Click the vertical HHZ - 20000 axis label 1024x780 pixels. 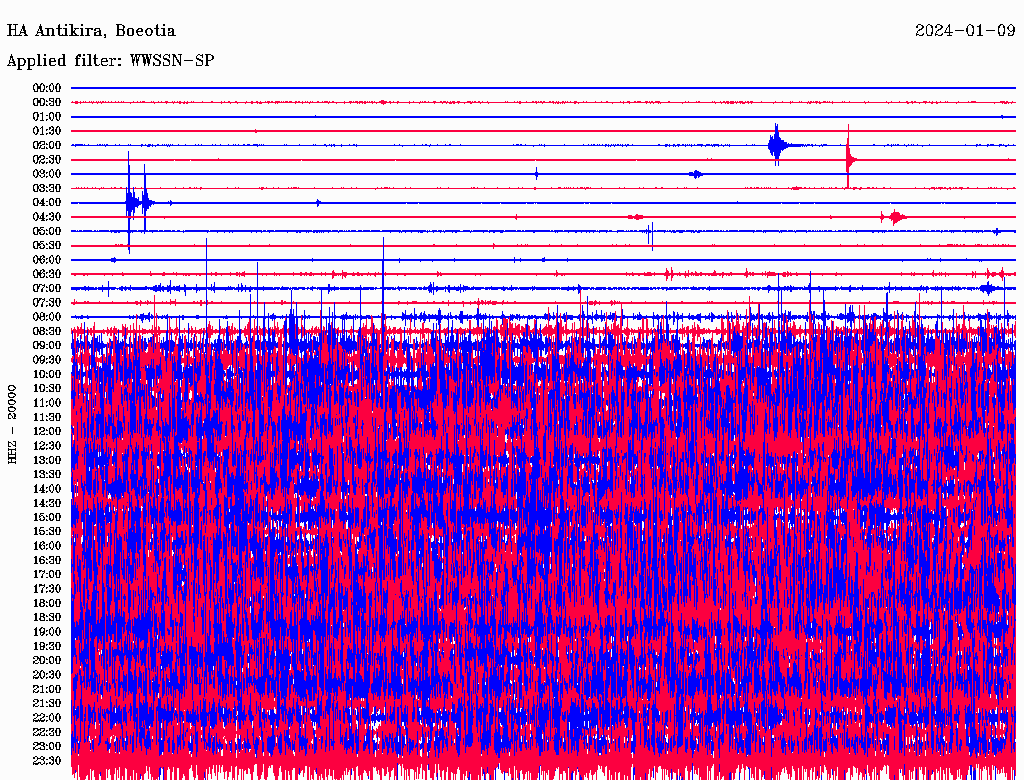pyautogui.click(x=13, y=423)
